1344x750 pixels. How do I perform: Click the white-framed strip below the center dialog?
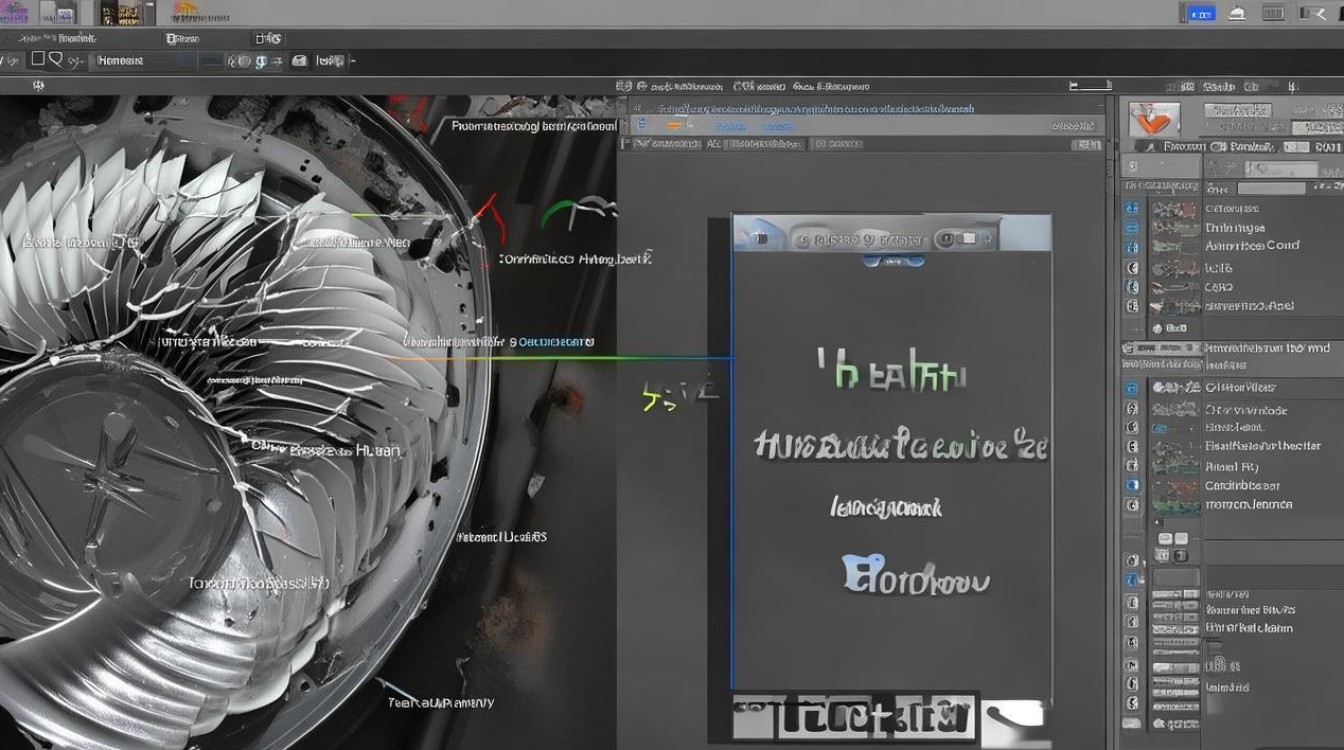[853, 716]
